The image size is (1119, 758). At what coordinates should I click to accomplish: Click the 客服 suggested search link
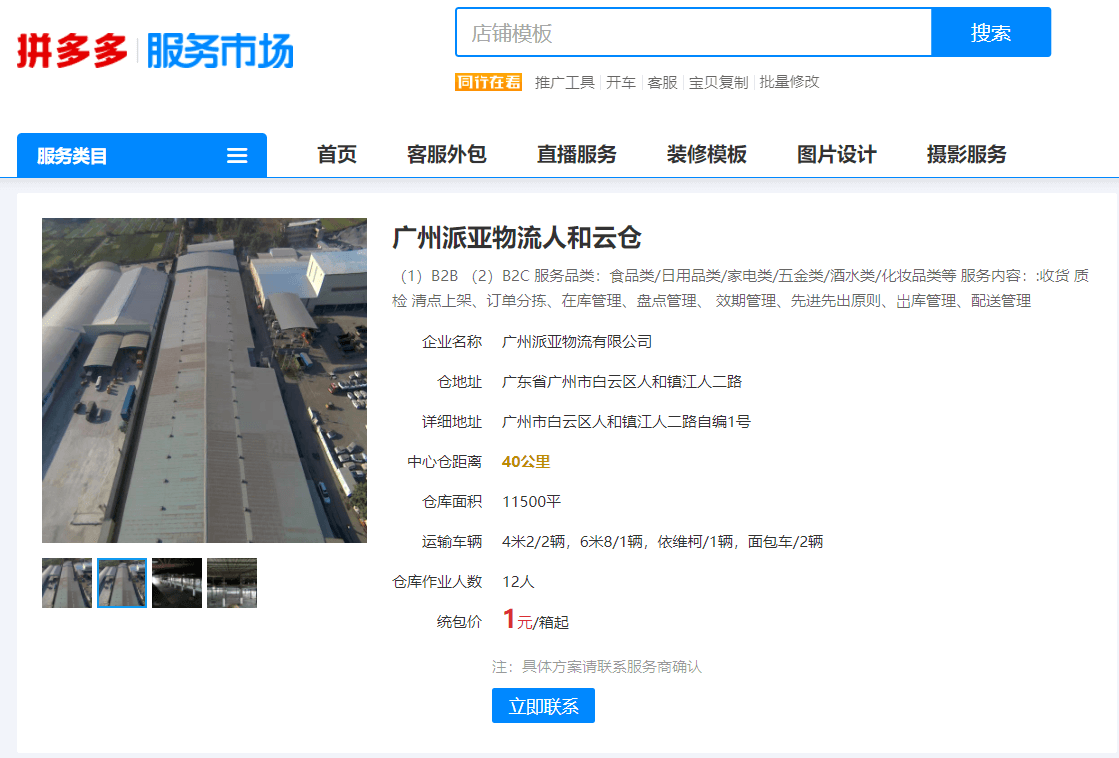662,82
